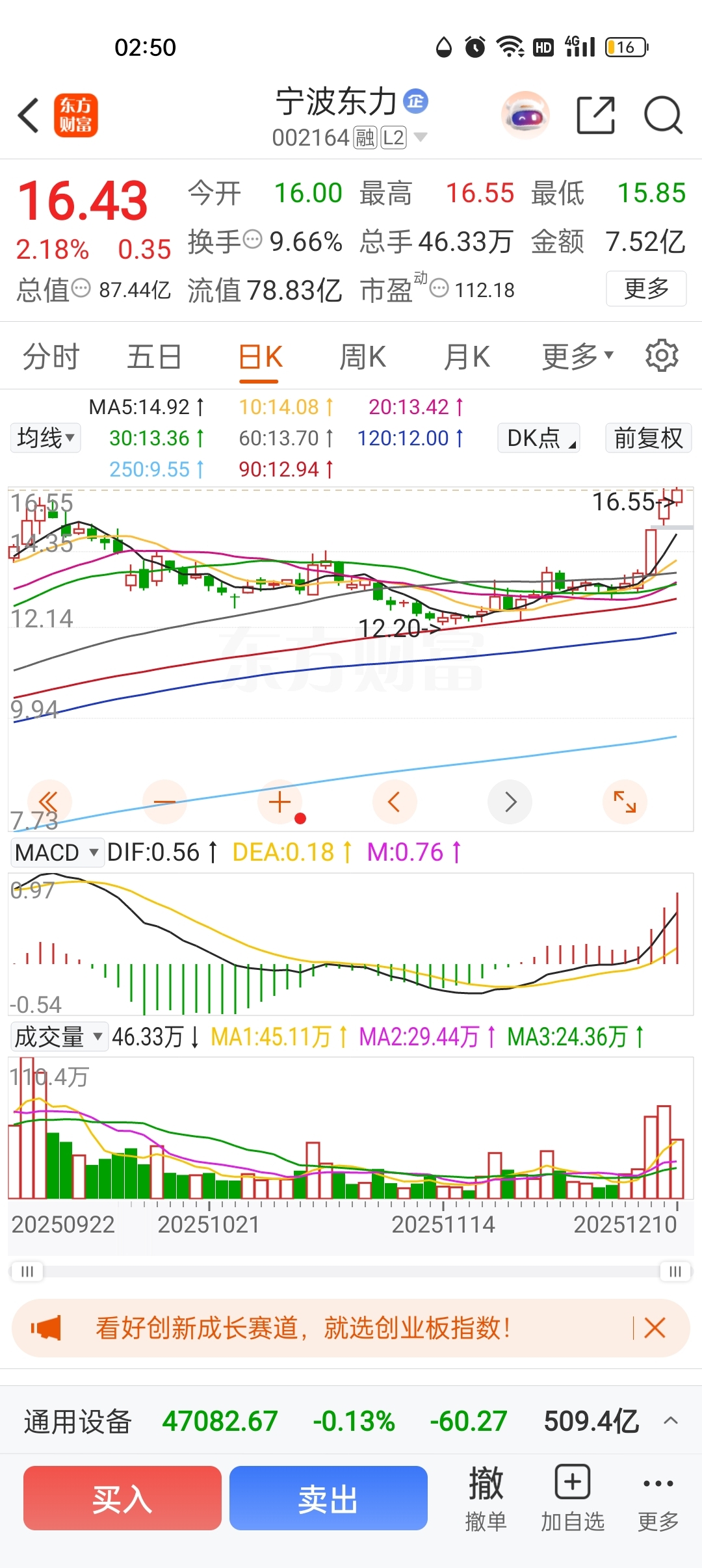Image resolution: width=702 pixels, height=1568 pixels.
Task: Expand chart to fullscreen icon
Action: pos(625,802)
